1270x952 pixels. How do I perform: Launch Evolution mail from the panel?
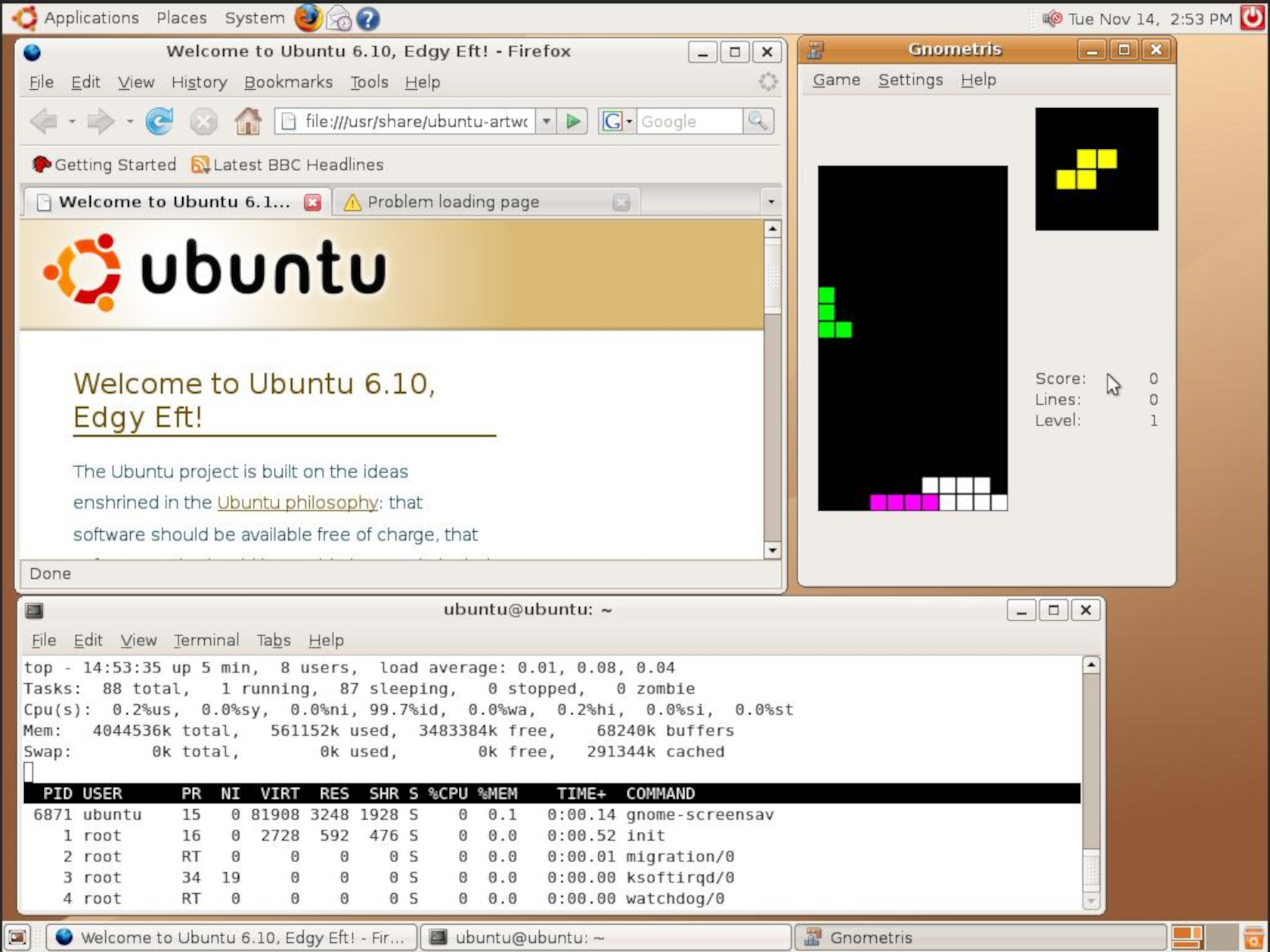tap(339, 18)
